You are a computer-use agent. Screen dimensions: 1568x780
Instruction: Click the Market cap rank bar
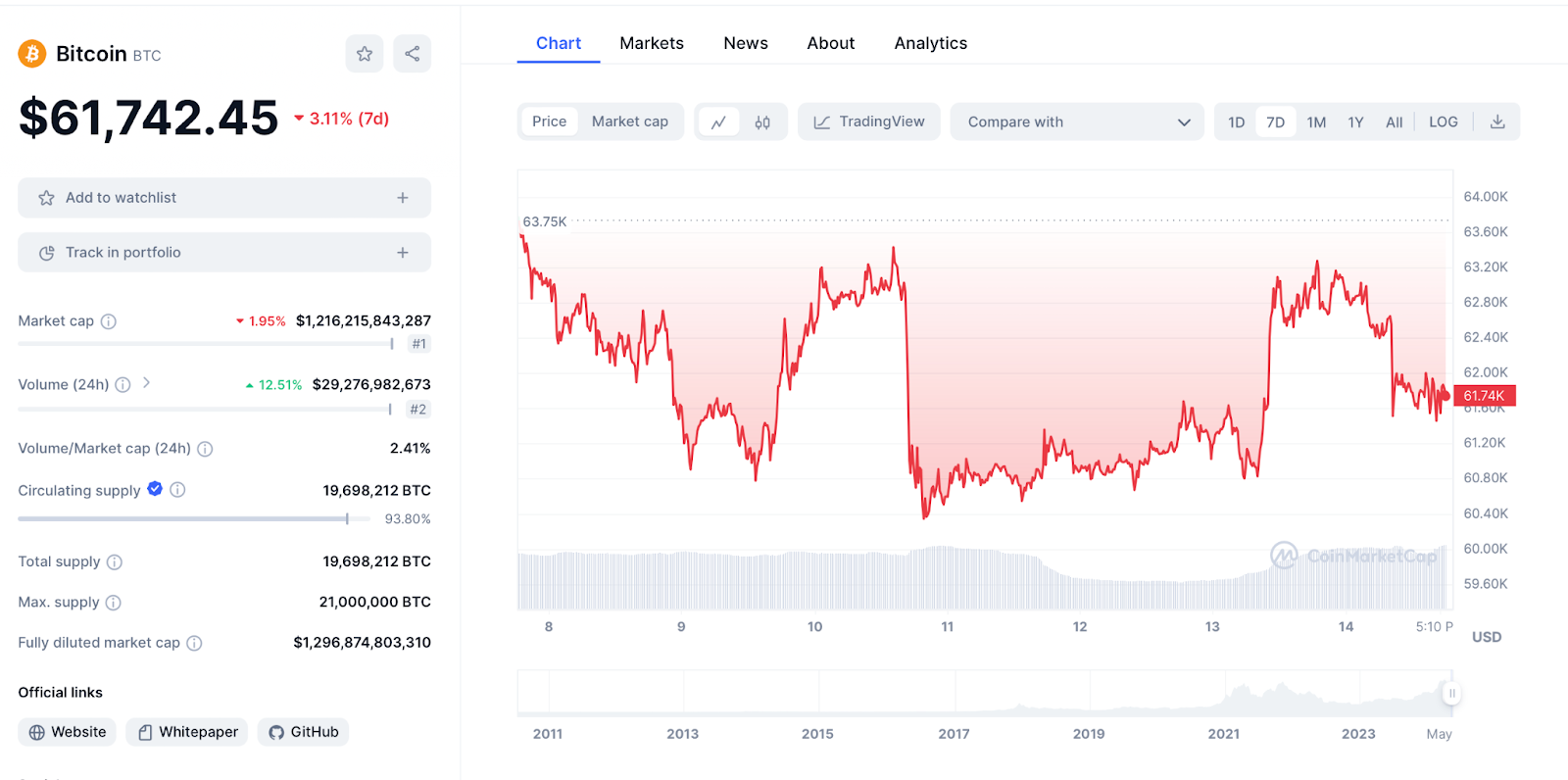(x=206, y=344)
